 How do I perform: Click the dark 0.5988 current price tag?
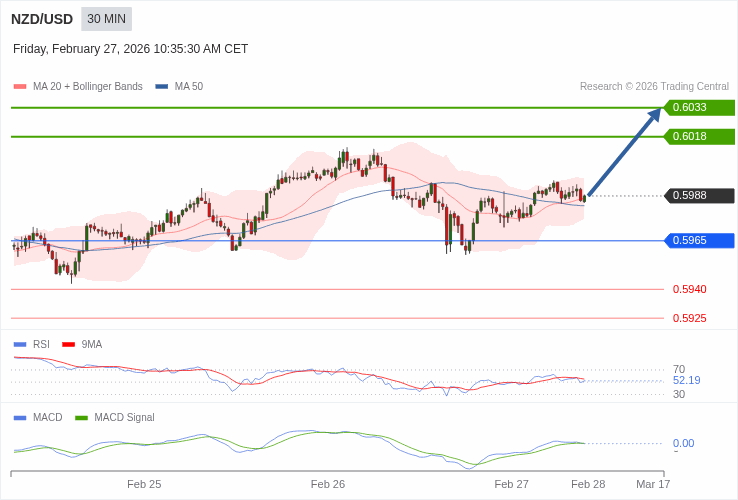[699, 196]
